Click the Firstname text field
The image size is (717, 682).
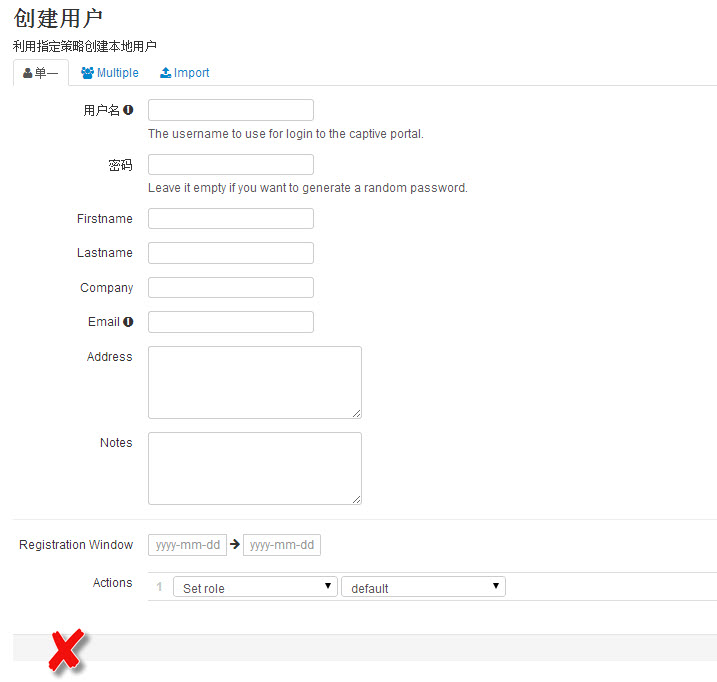coord(230,219)
